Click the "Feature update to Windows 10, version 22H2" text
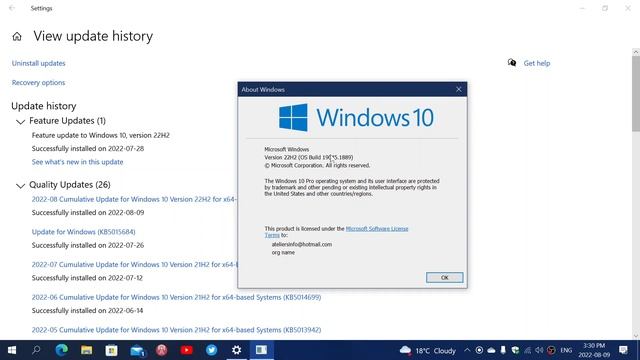640x360 pixels. tap(100, 135)
